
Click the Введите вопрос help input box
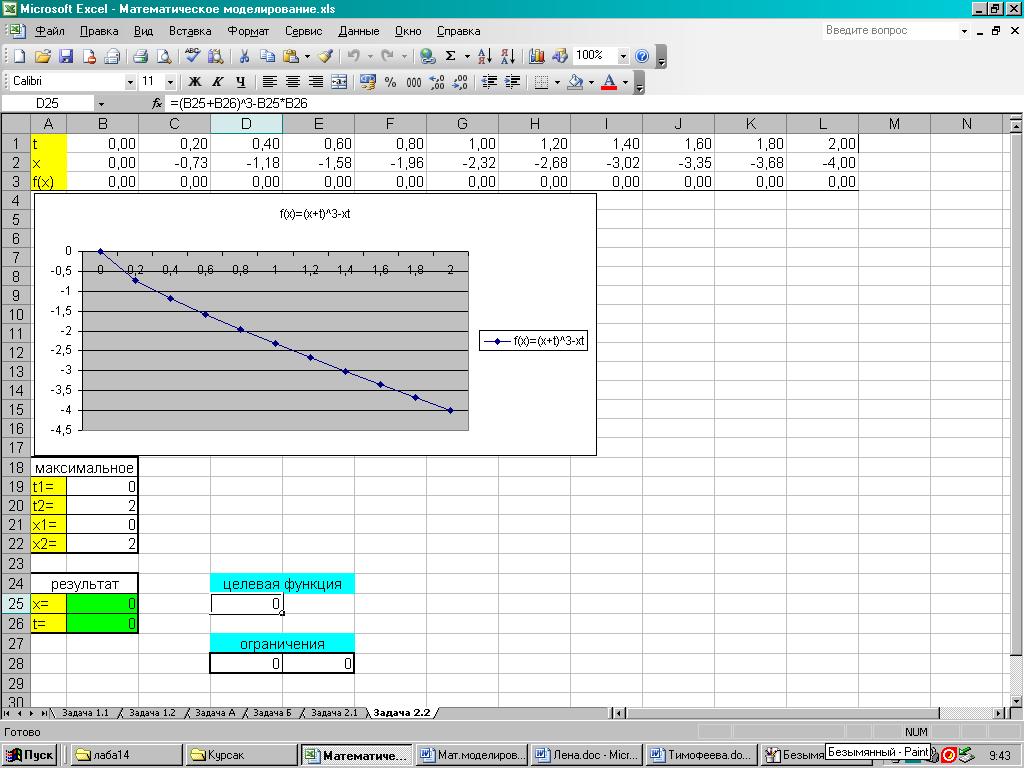click(x=888, y=31)
